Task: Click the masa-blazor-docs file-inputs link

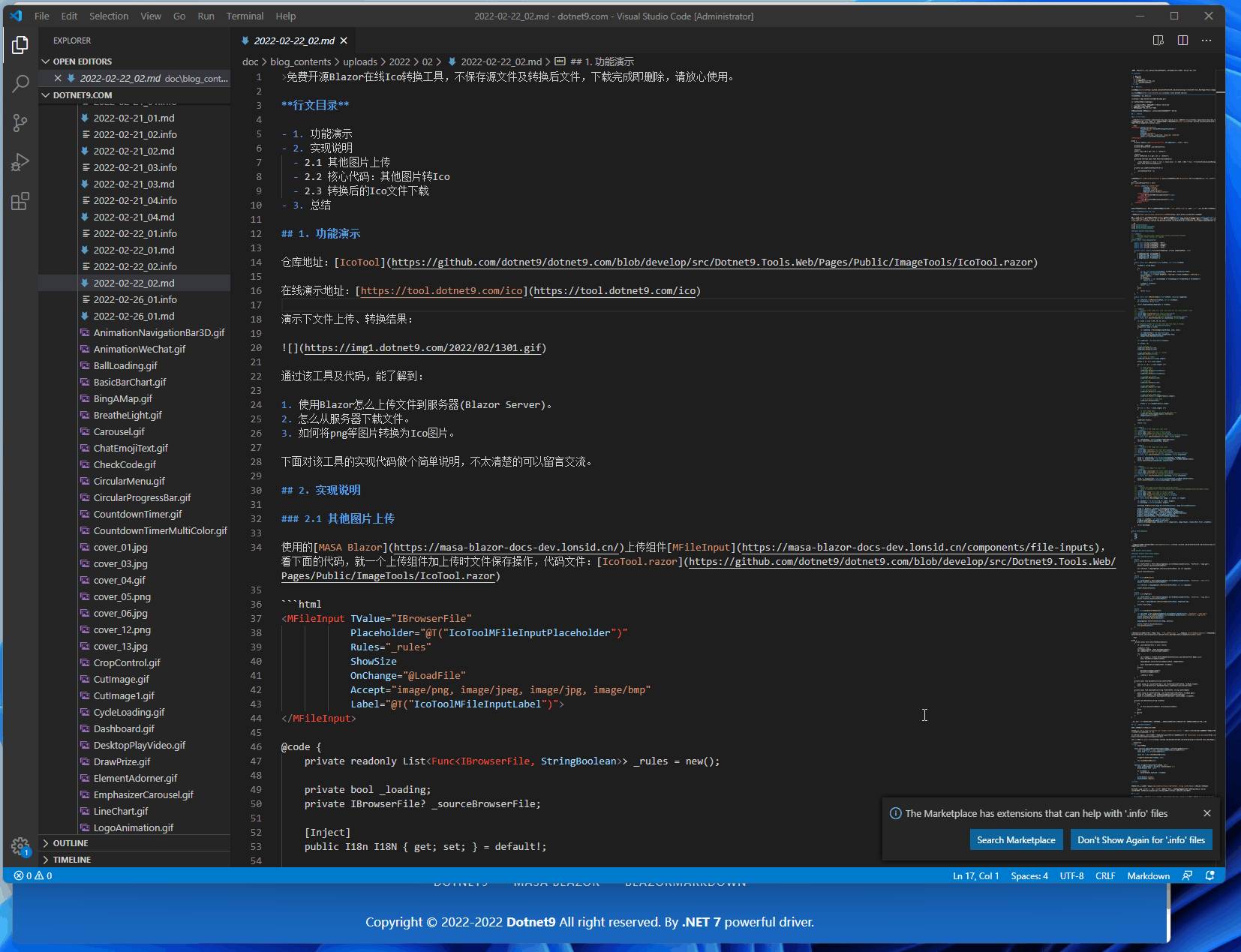Action: point(919,547)
